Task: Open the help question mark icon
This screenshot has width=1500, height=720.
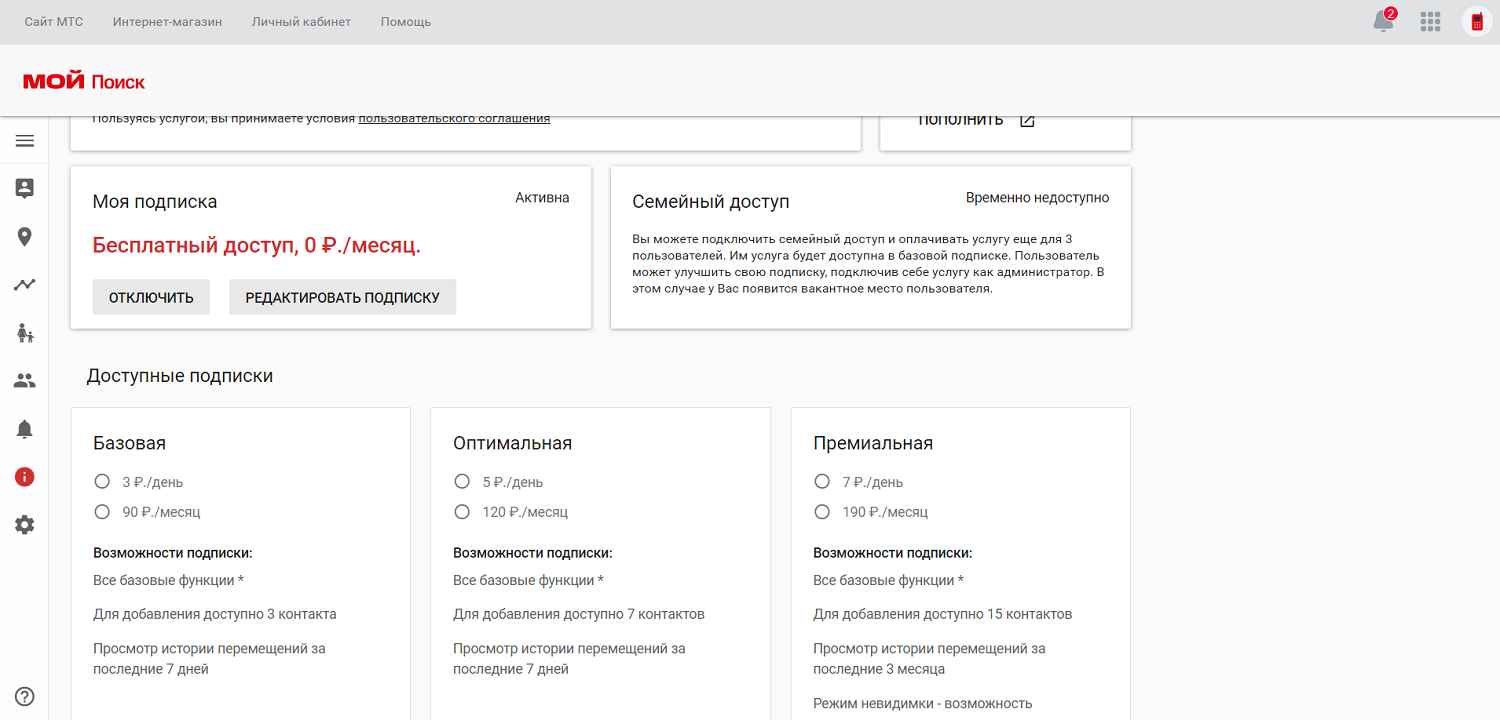Action: pyautogui.click(x=25, y=697)
